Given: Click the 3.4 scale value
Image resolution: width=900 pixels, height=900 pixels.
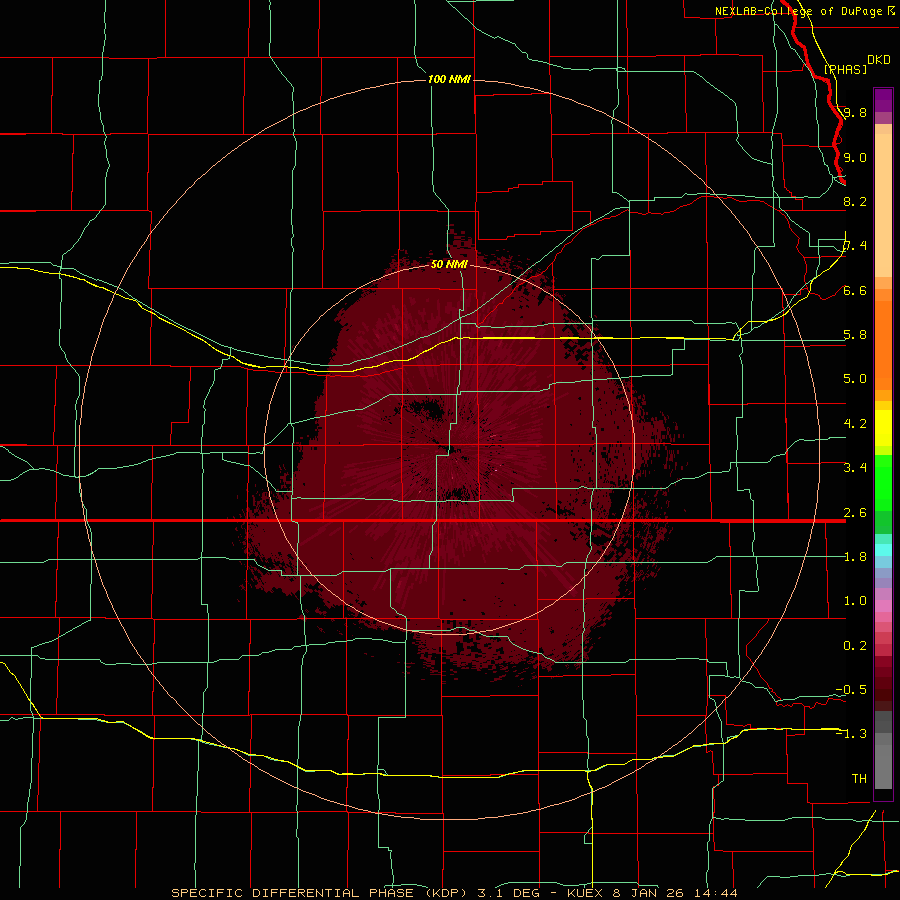Looking at the screenshot, I should coord(855,468).
